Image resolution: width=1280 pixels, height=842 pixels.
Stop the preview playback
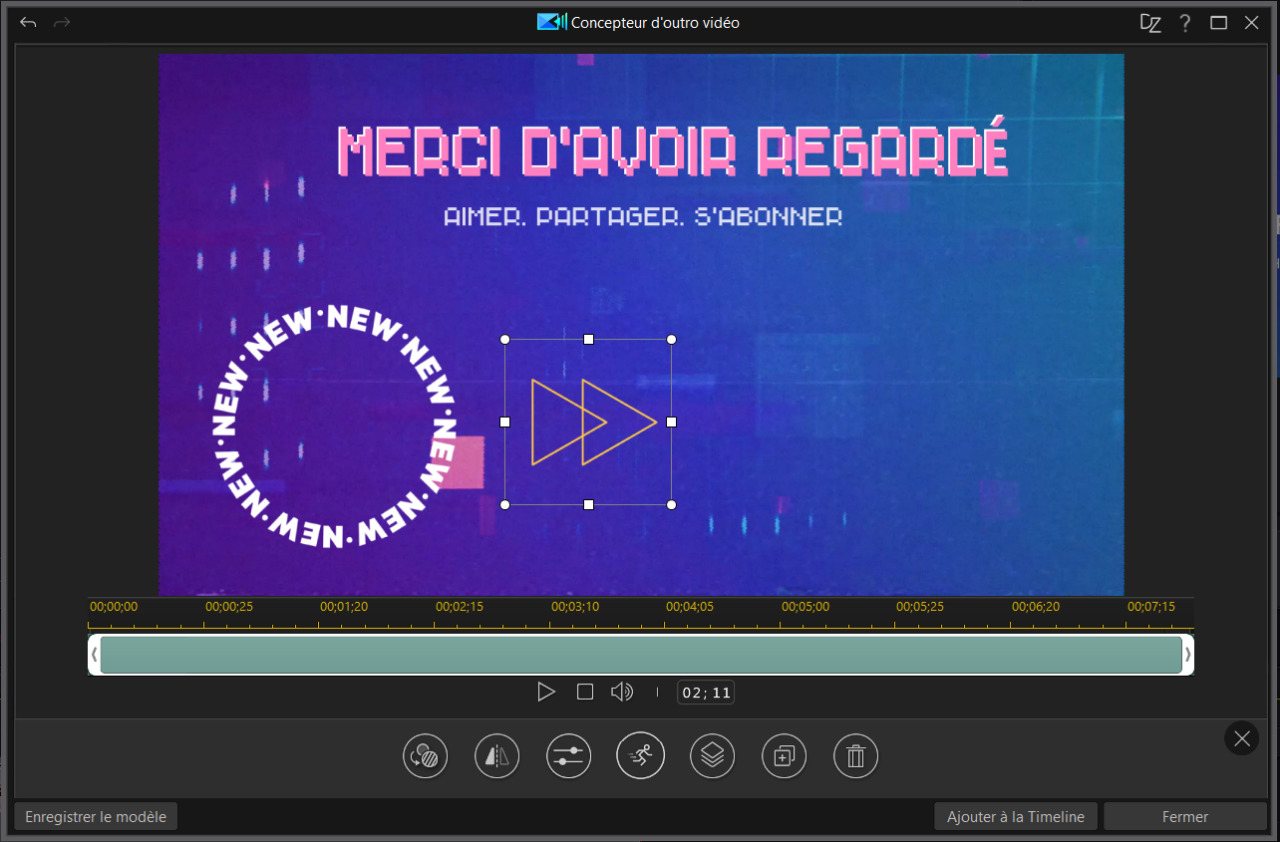(x=584, y=691)
